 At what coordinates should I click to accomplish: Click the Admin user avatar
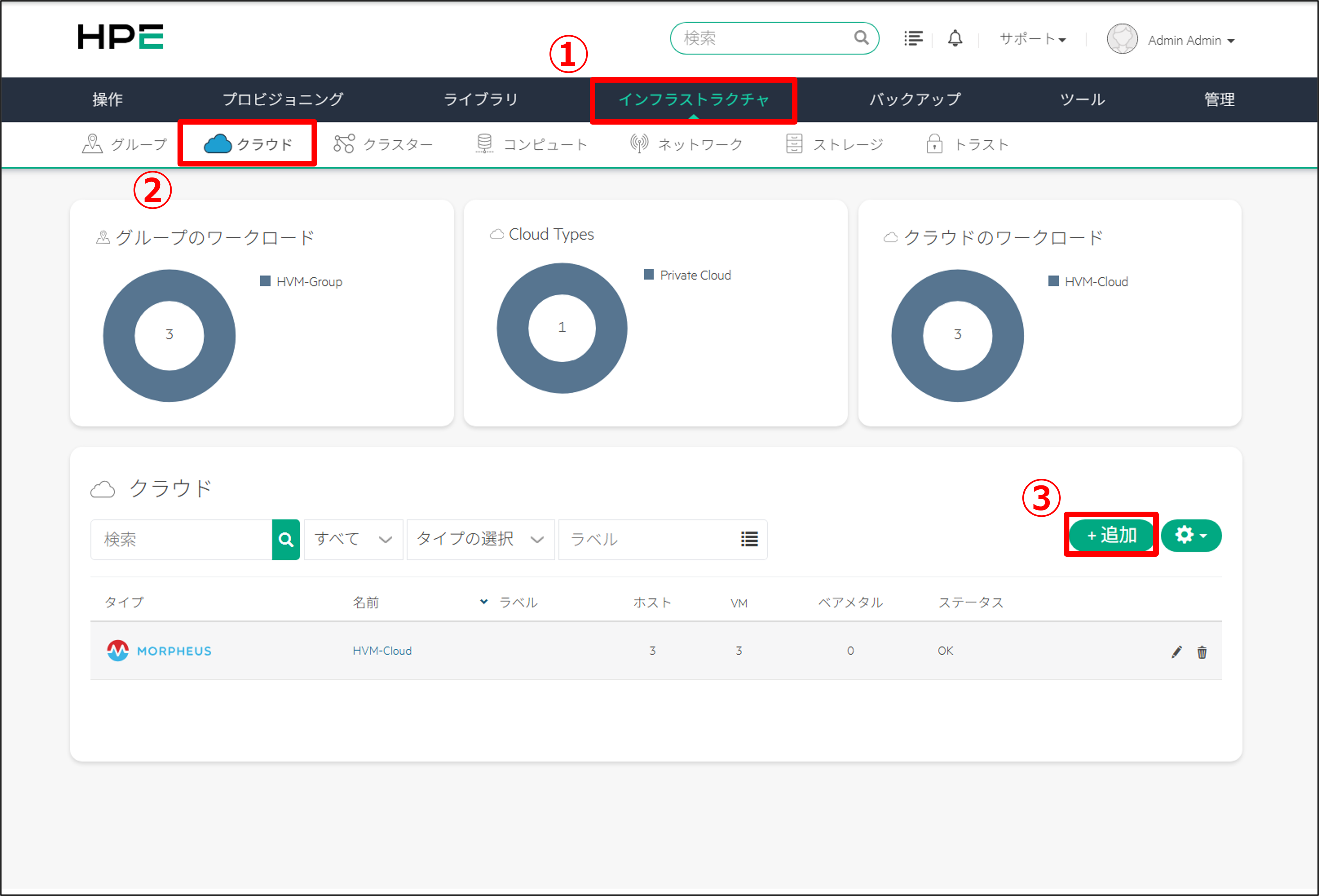pyautogui.click(x=1122, y=39)
